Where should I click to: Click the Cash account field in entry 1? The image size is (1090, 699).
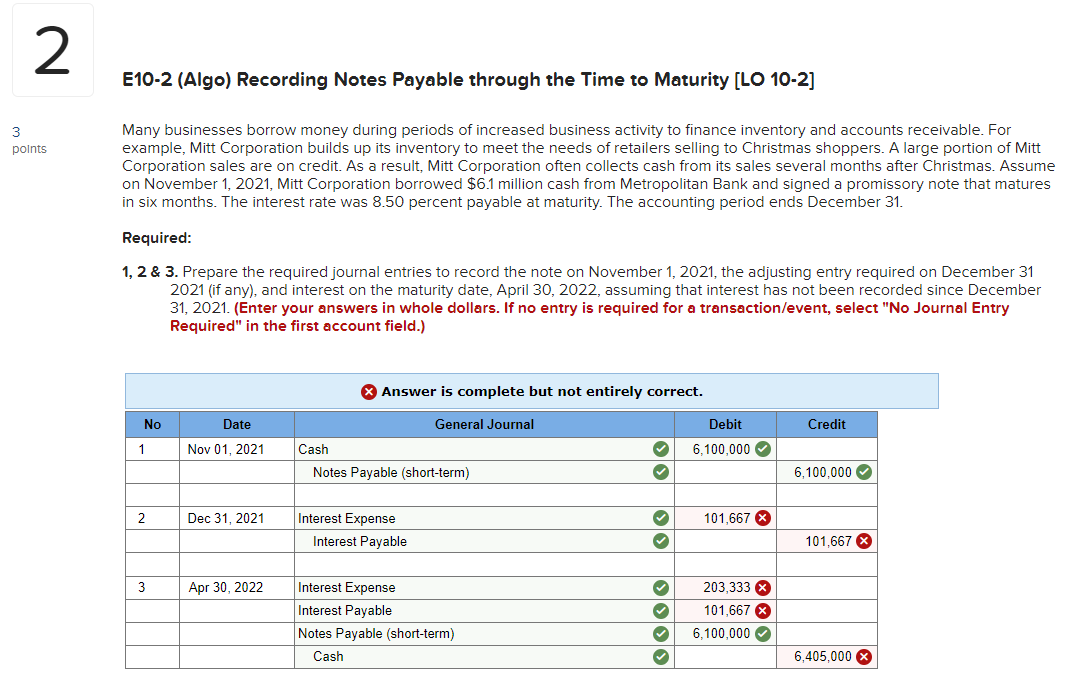tap(484, 450)
